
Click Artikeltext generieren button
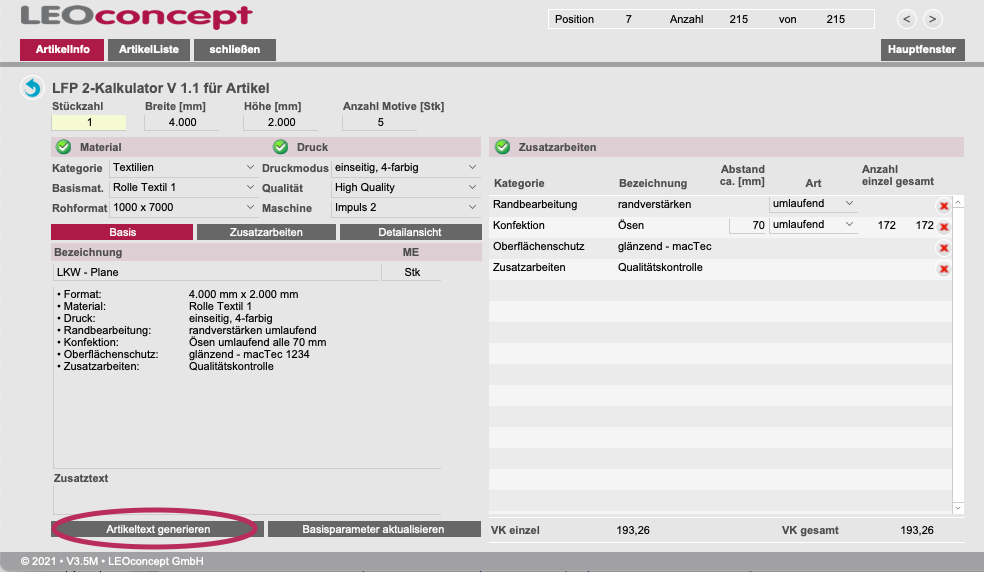[x=158, y=529]
